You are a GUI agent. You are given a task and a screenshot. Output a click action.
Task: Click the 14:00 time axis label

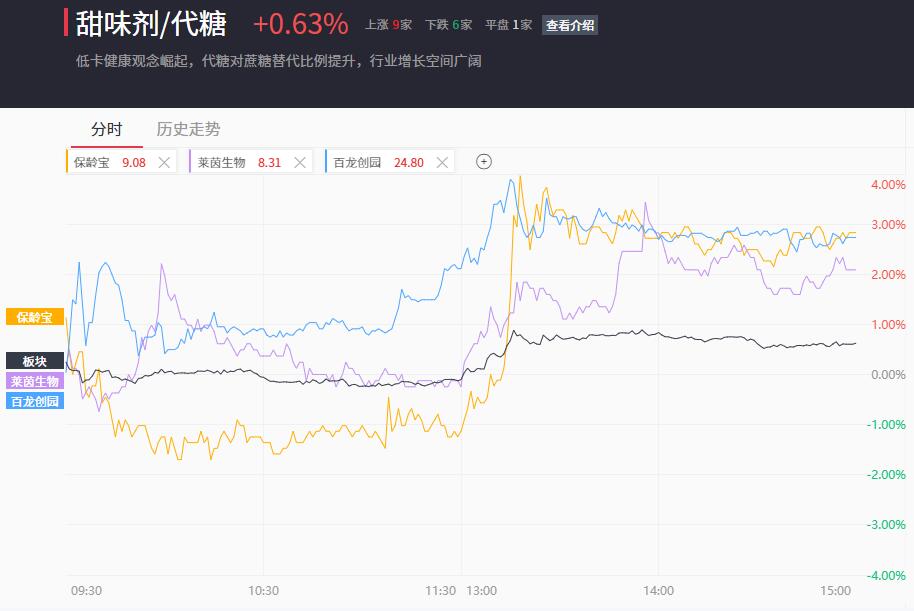pyautogui.click(x=658, y=591)
